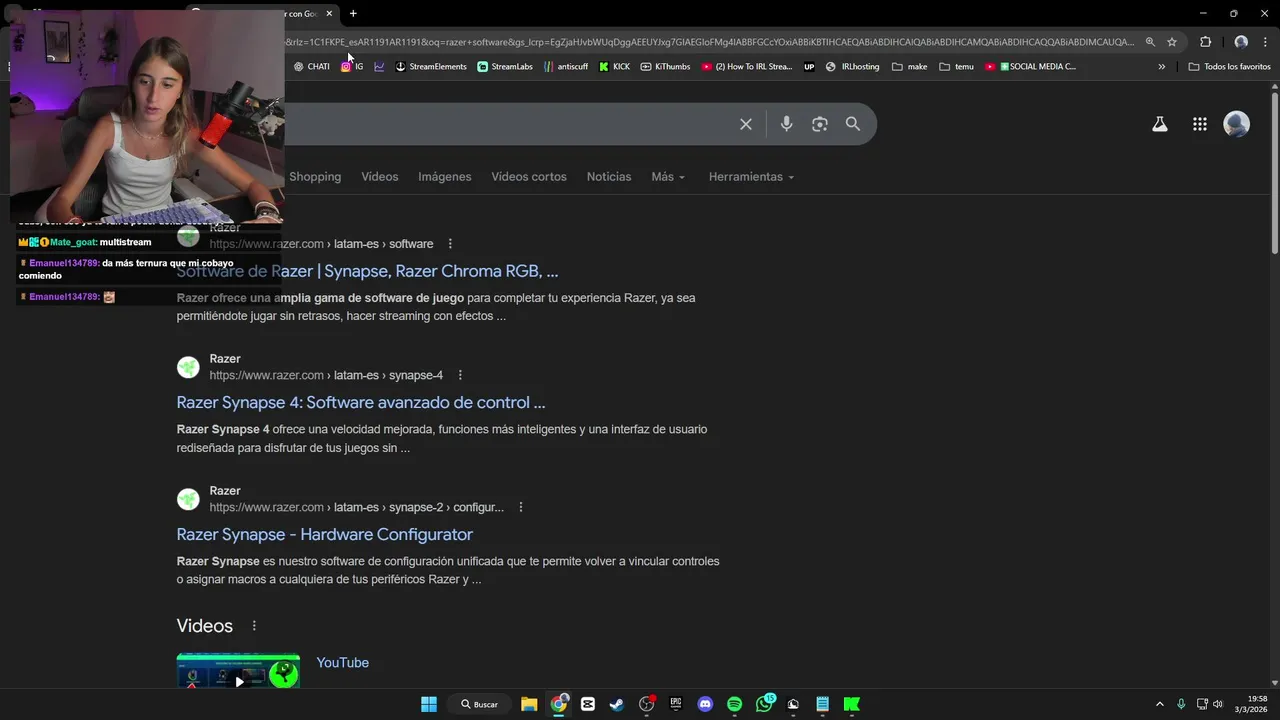Open the Windows Start menu

tap(429, 704)
